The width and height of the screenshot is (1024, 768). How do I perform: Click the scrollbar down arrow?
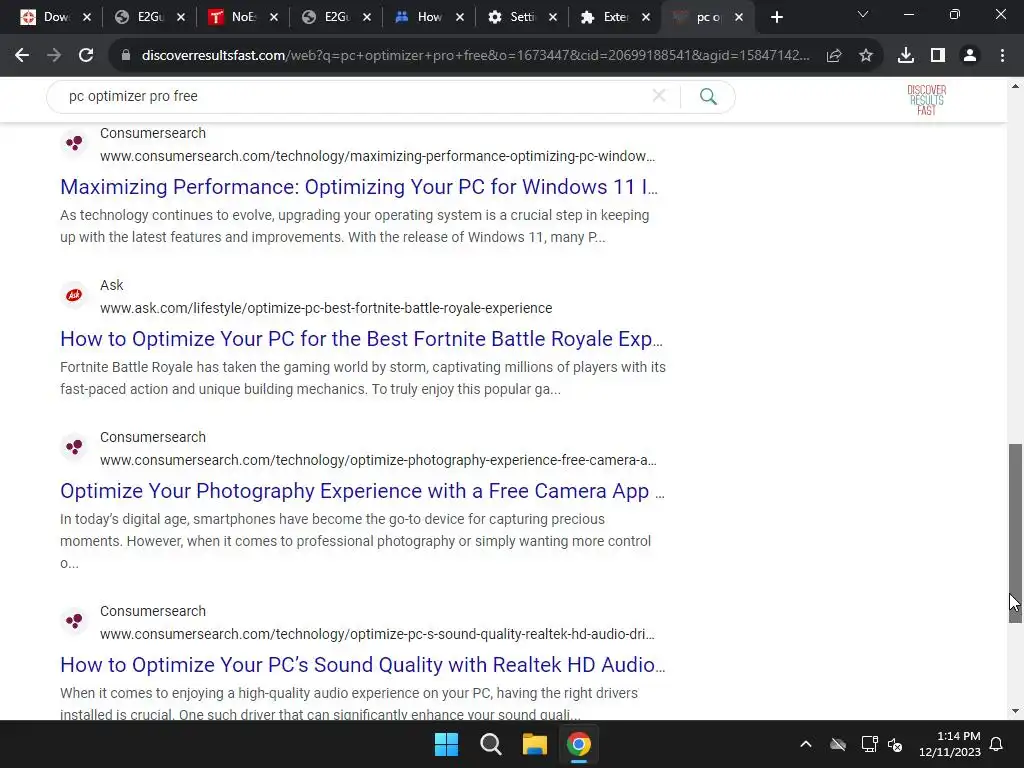pos(1015,711)
